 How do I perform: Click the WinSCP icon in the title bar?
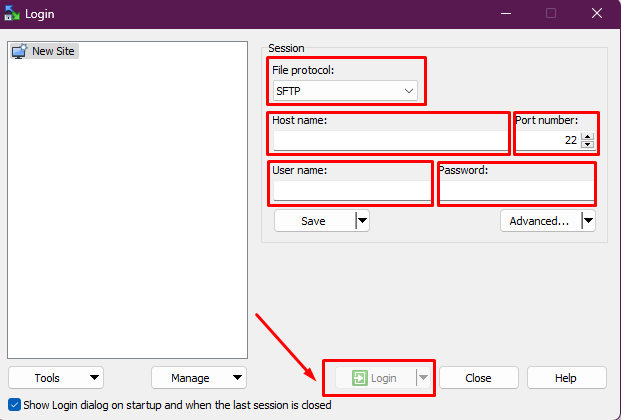(x=11, y=13)
